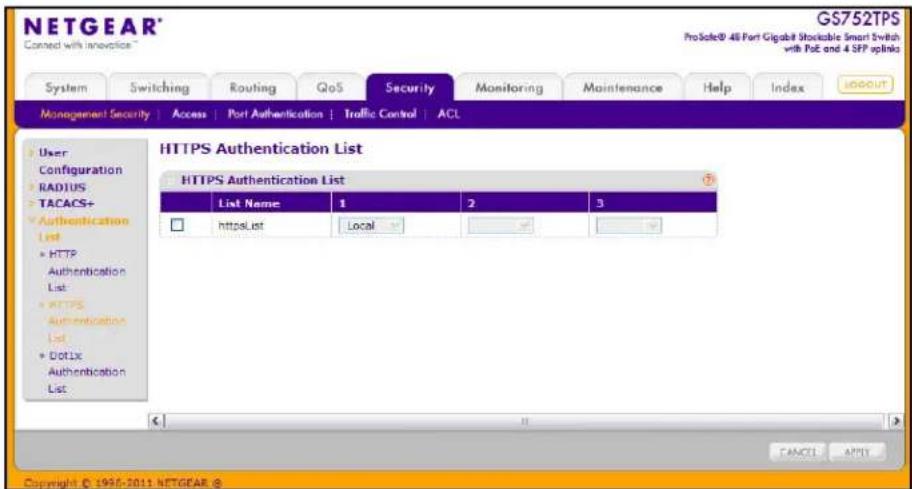Click the NETGEAR logo
This screenshot has height=489, width=912.
[92, 27]
